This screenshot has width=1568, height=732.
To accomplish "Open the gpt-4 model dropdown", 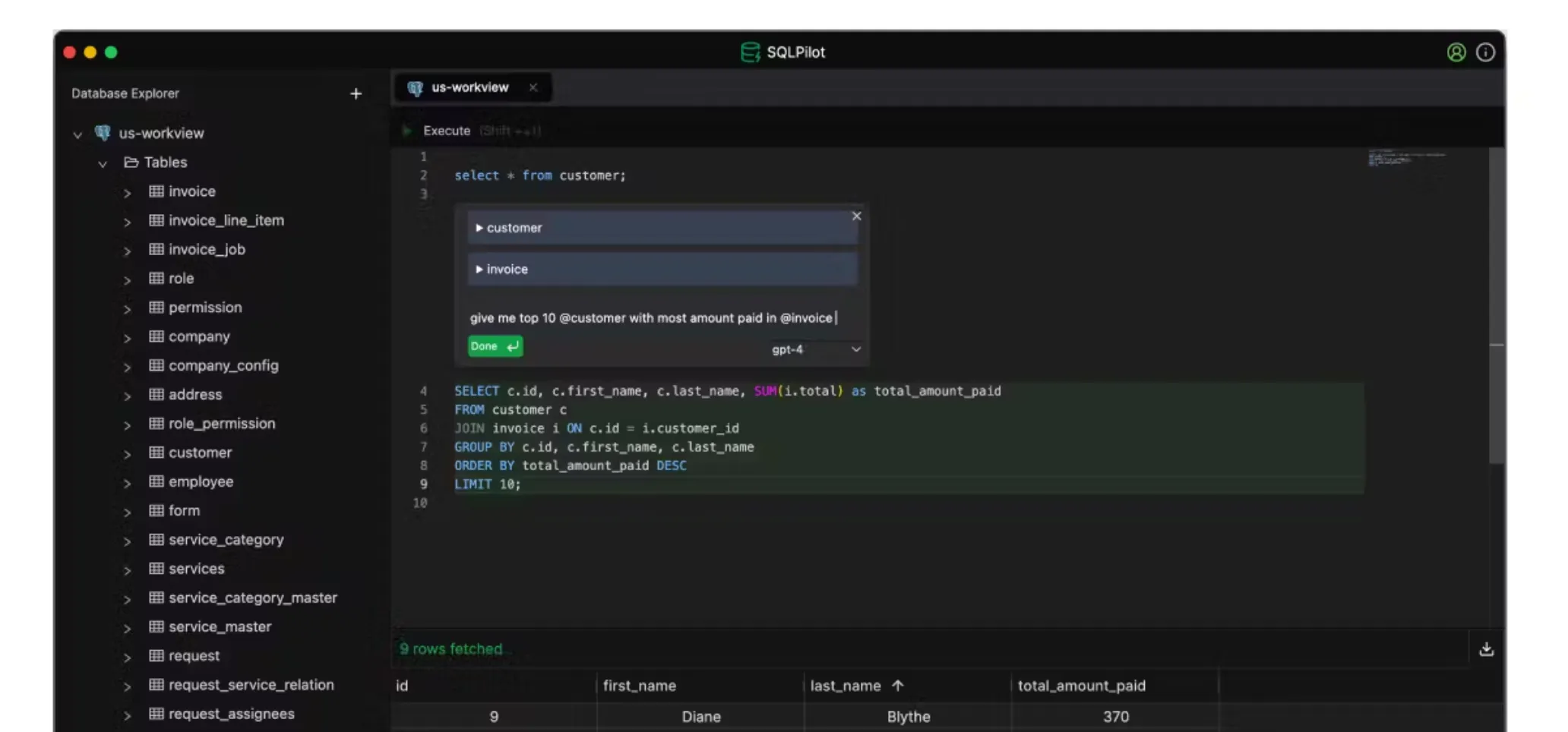I will pyautogui.click(x=816, y=349).
